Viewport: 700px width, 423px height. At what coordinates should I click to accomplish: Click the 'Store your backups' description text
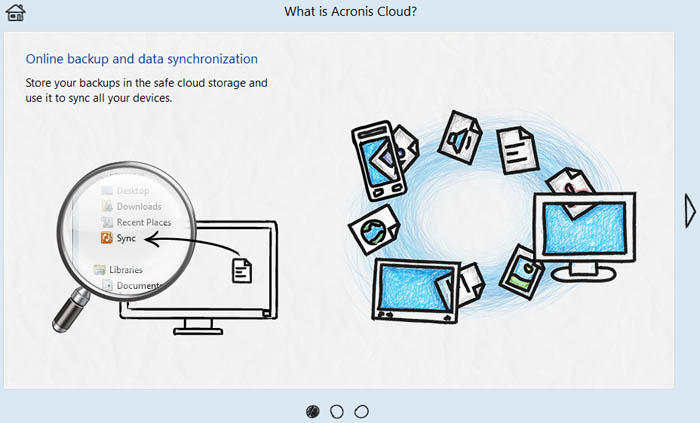[146, 90]
